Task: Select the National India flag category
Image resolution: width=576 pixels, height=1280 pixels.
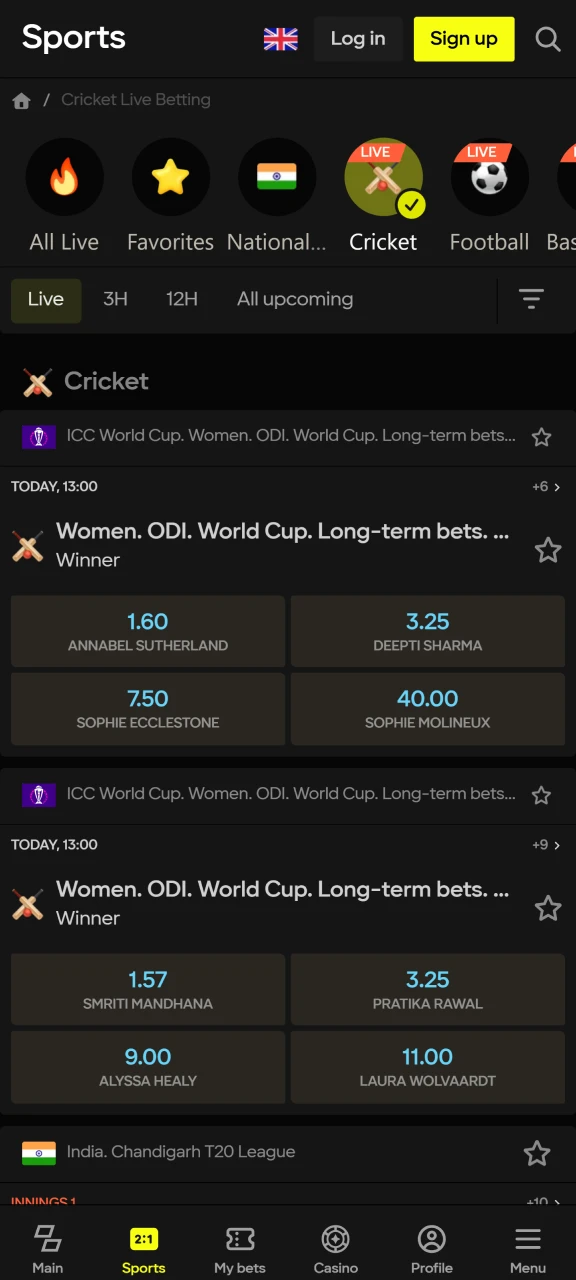Action: (x=277, y=176)
